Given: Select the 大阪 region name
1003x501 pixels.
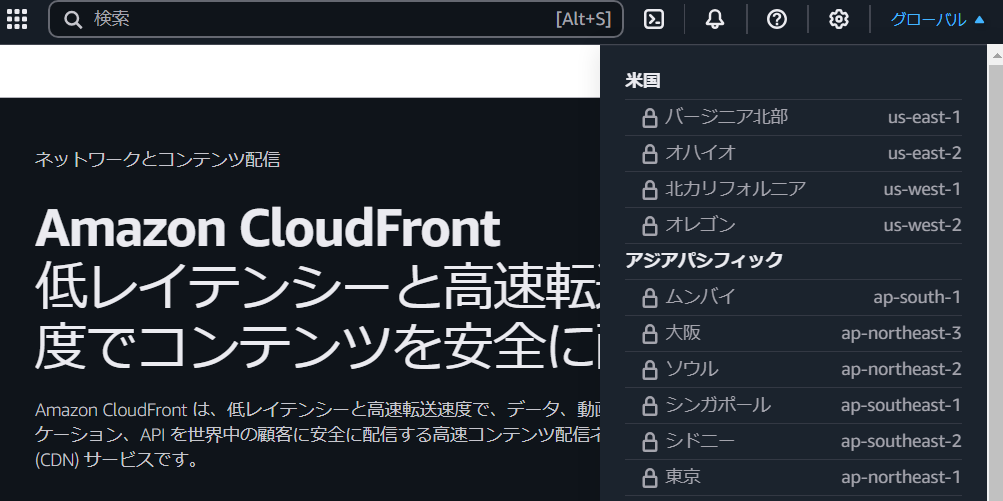Looking at the screenshot, I should (683, 332).
